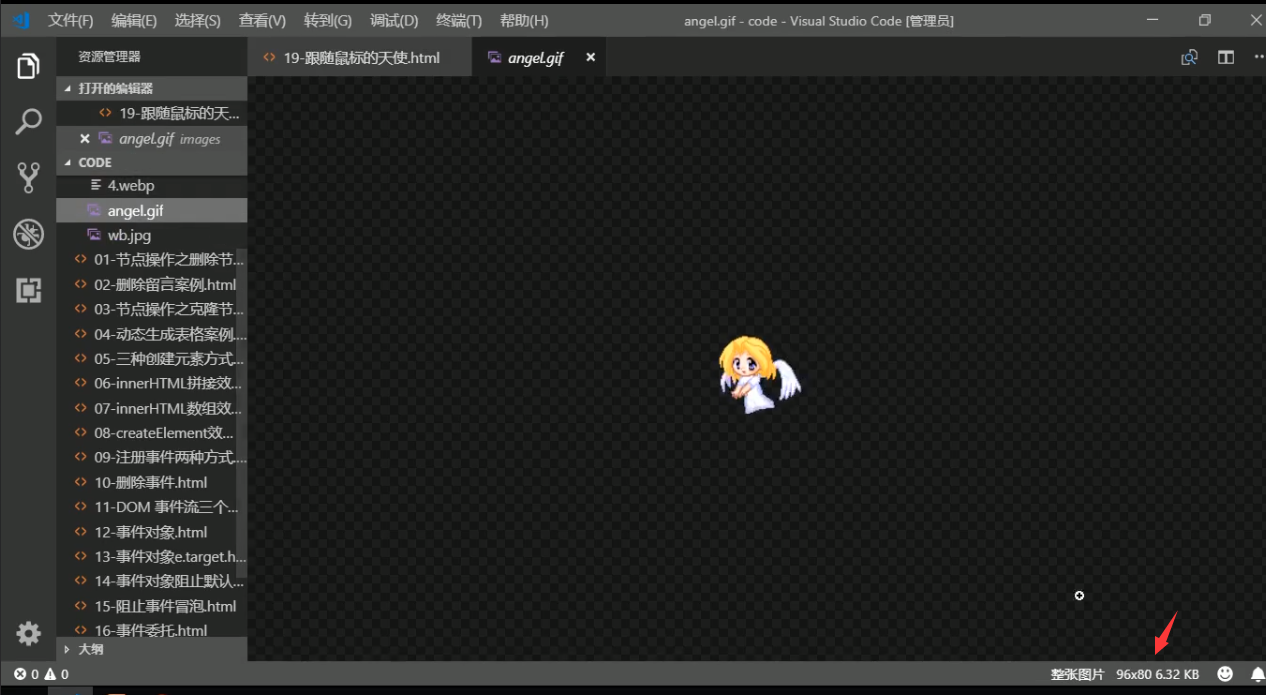Open the Extensions view
Screen dimensions: 1266x695
[28, 291]
